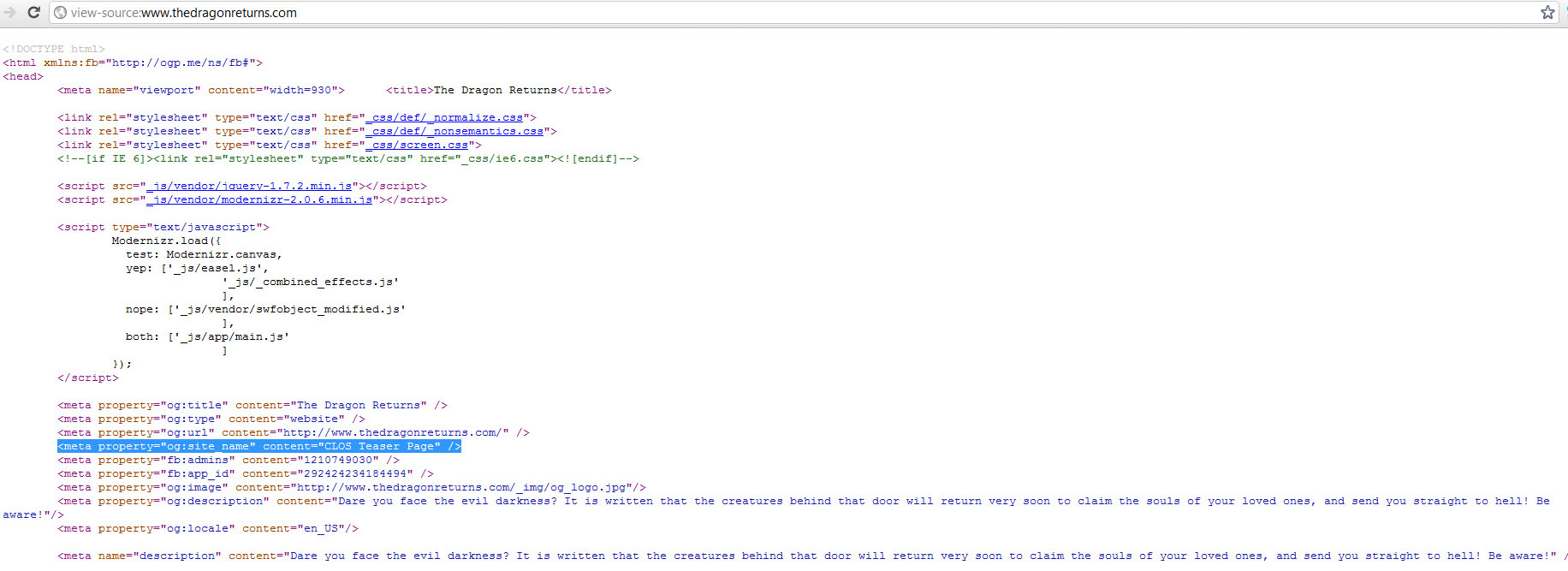Viewport: 1568px width, 571px height.
Task: Bookmark this page with the star icon
Action: click(1547, 13)
